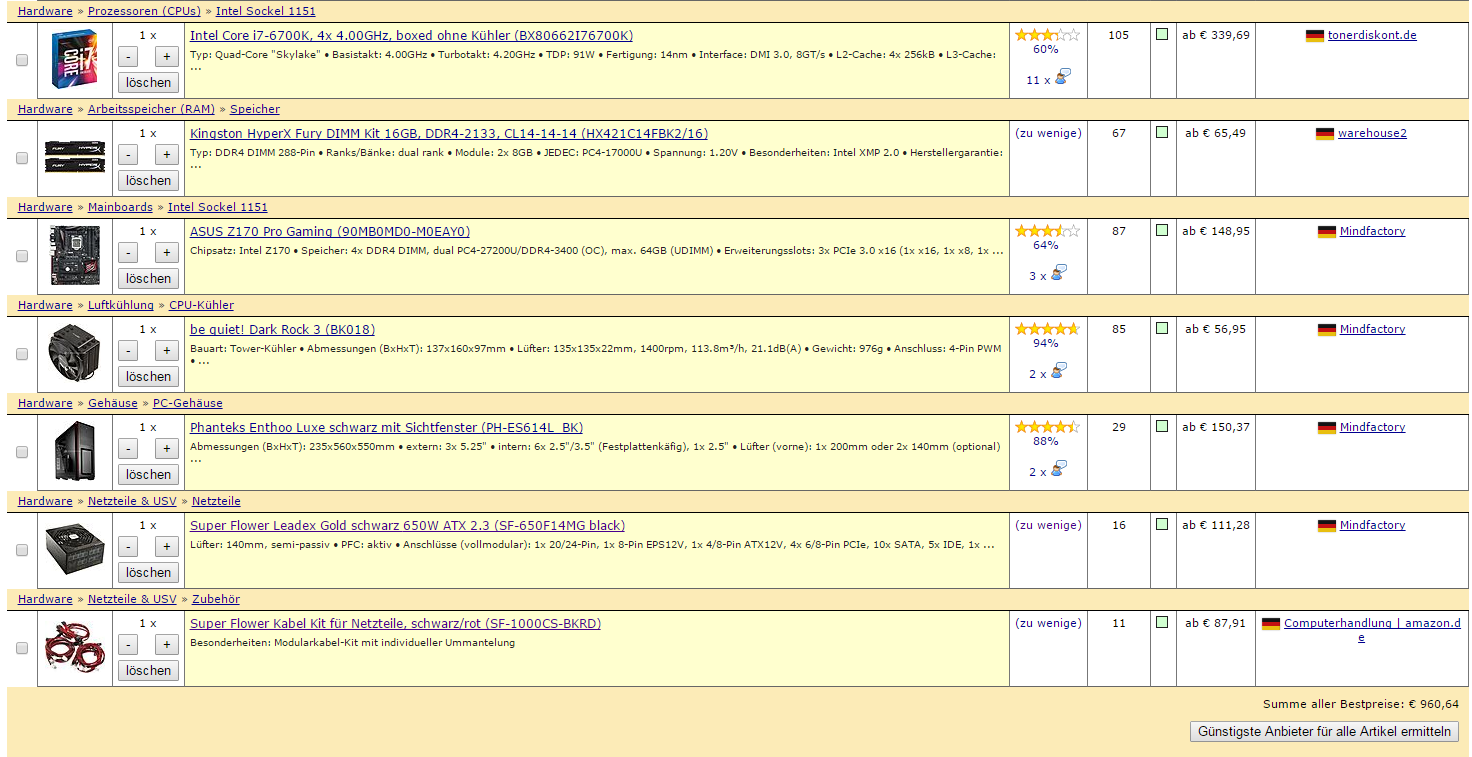
Task: Open Kingston HyperX Fury RAM thumbnail
Action: (x=74, y=158)
